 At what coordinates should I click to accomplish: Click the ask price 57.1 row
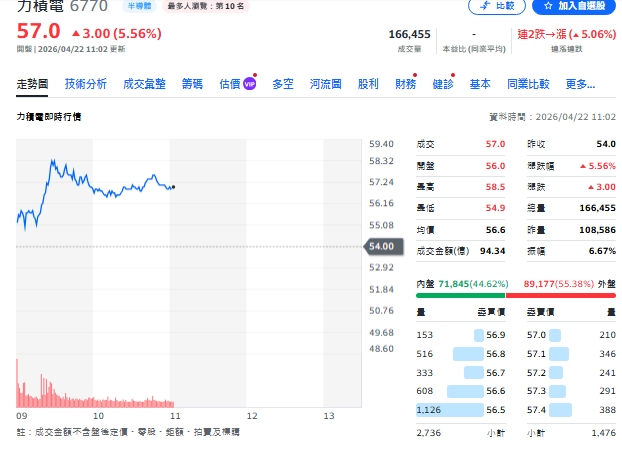pos(571,354)
